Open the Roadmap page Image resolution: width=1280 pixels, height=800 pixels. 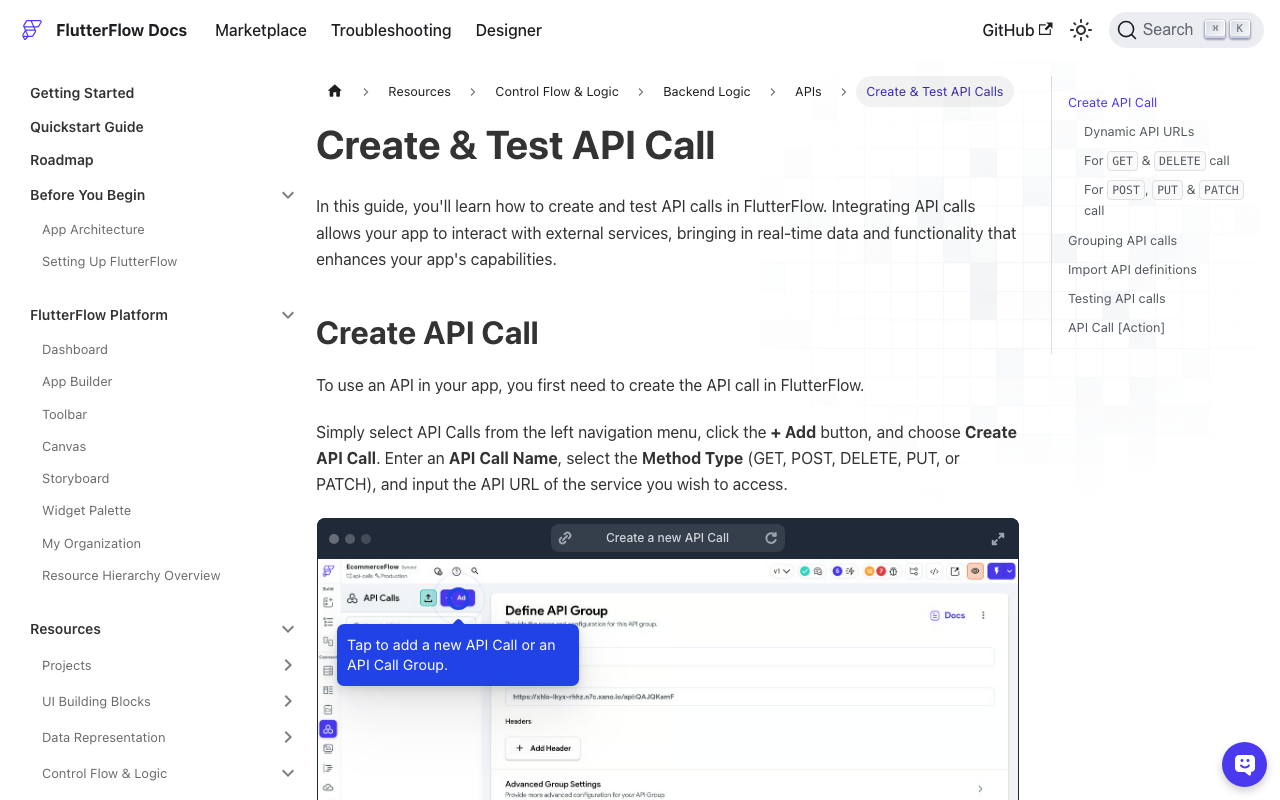[x=62, y=160]
